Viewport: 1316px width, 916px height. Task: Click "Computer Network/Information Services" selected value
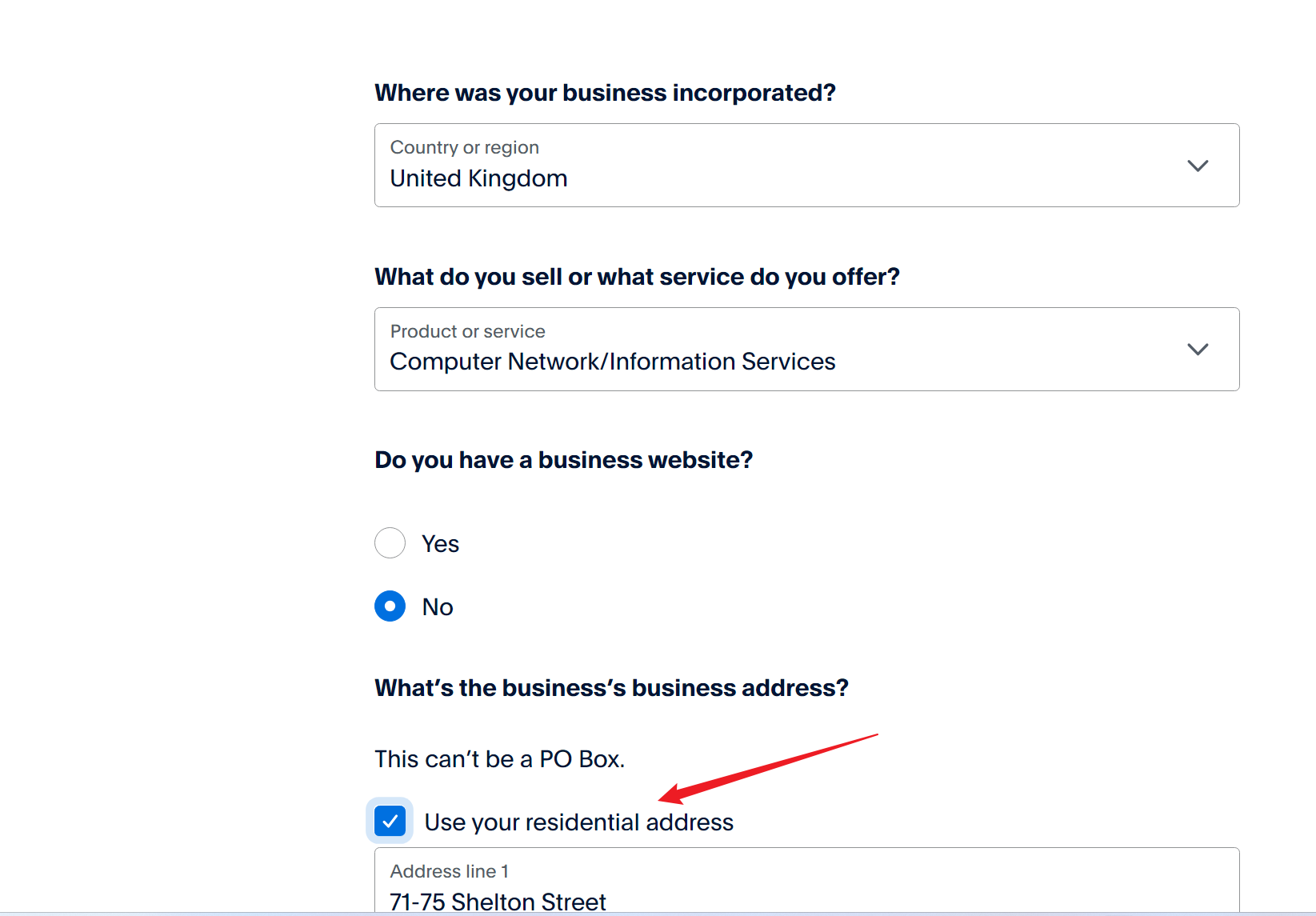tap(612, 362)
